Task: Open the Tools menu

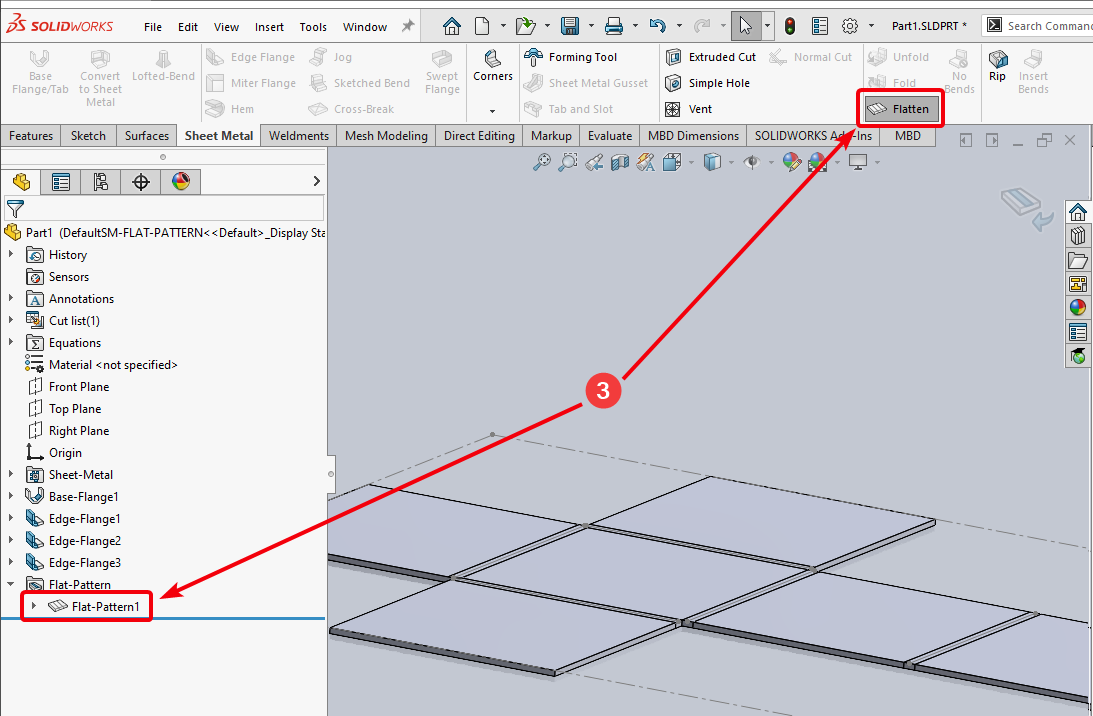Action: (x=313, y=27)
